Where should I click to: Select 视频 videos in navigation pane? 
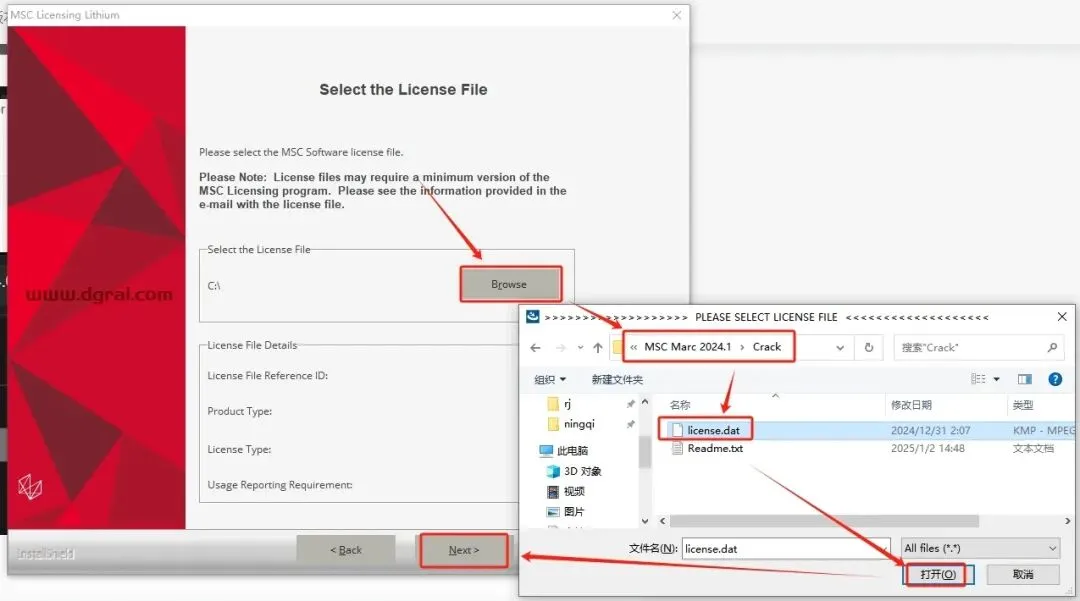[x=566, y=491]
